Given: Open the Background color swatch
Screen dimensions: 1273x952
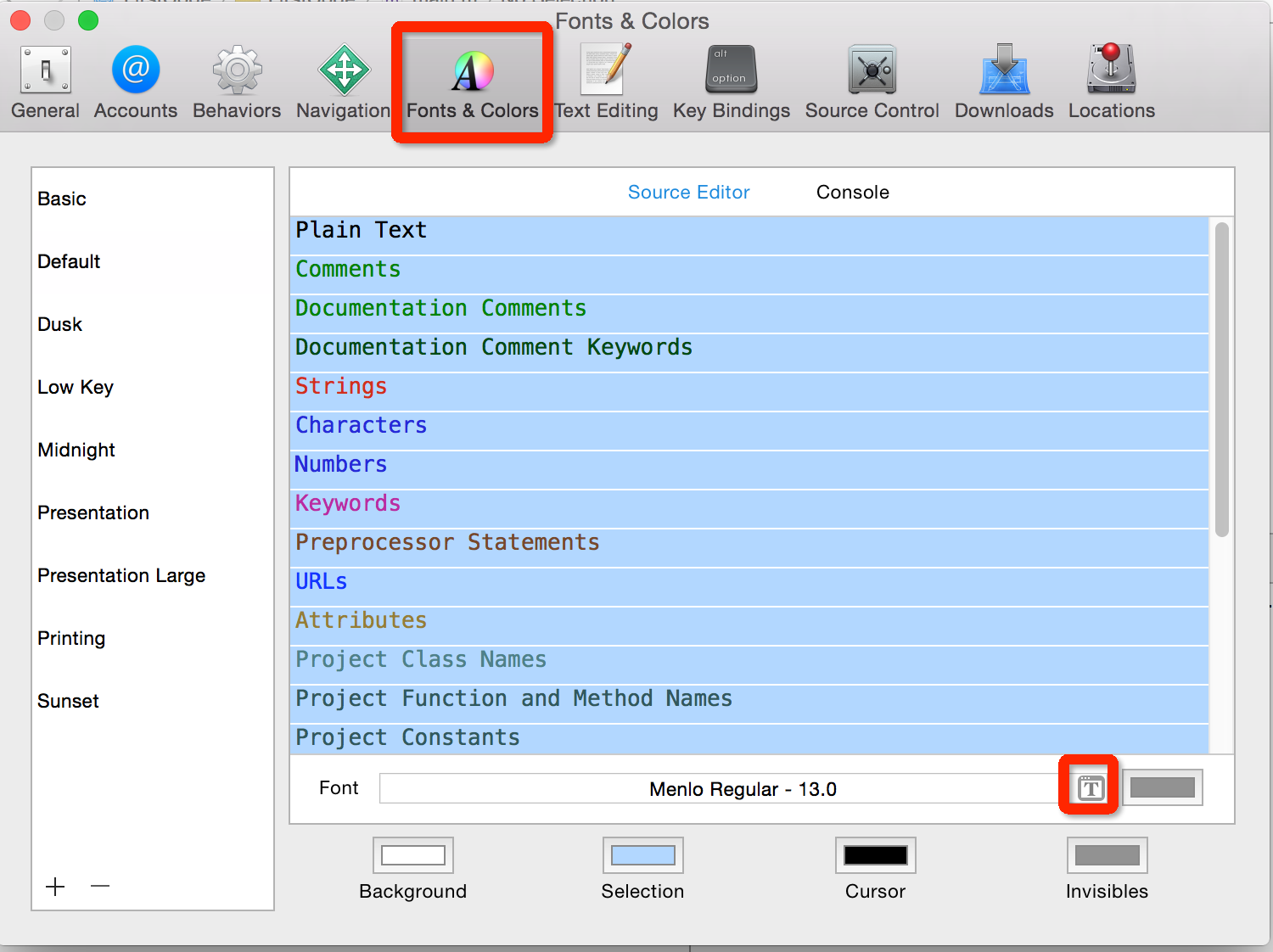Looking at the screenshot, I should pyautogui.click(x=413, y=854).
